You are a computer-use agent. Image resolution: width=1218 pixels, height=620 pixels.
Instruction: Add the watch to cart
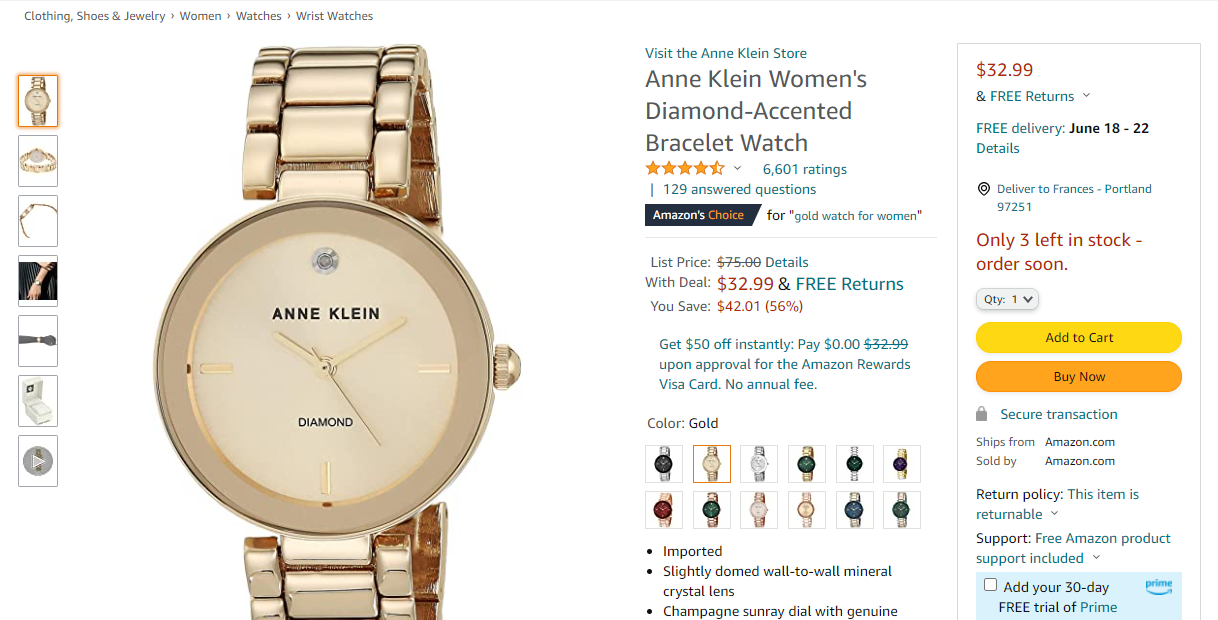(x=1078, y=338)
